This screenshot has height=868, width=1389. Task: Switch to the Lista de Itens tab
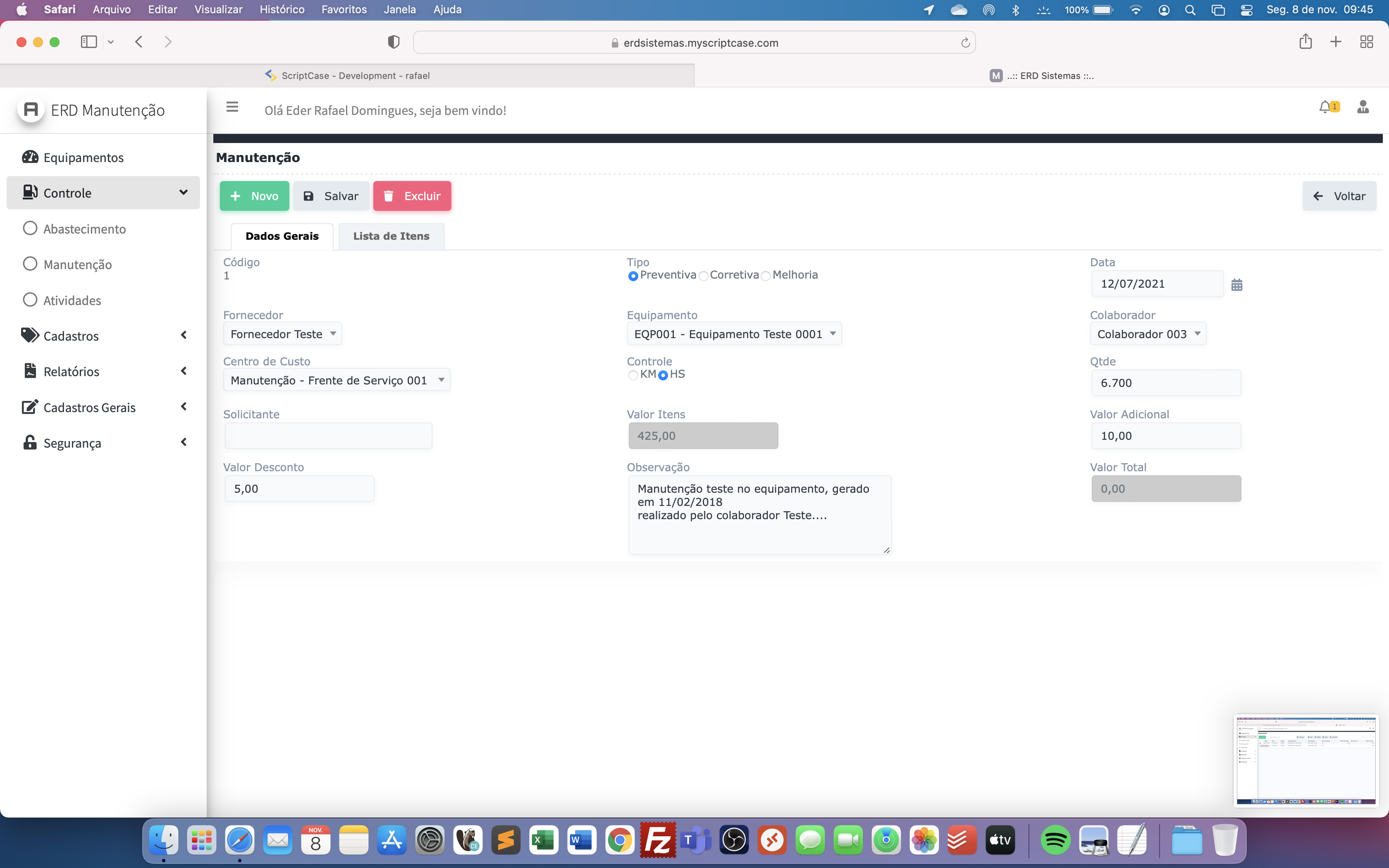(x=391, y=236)
